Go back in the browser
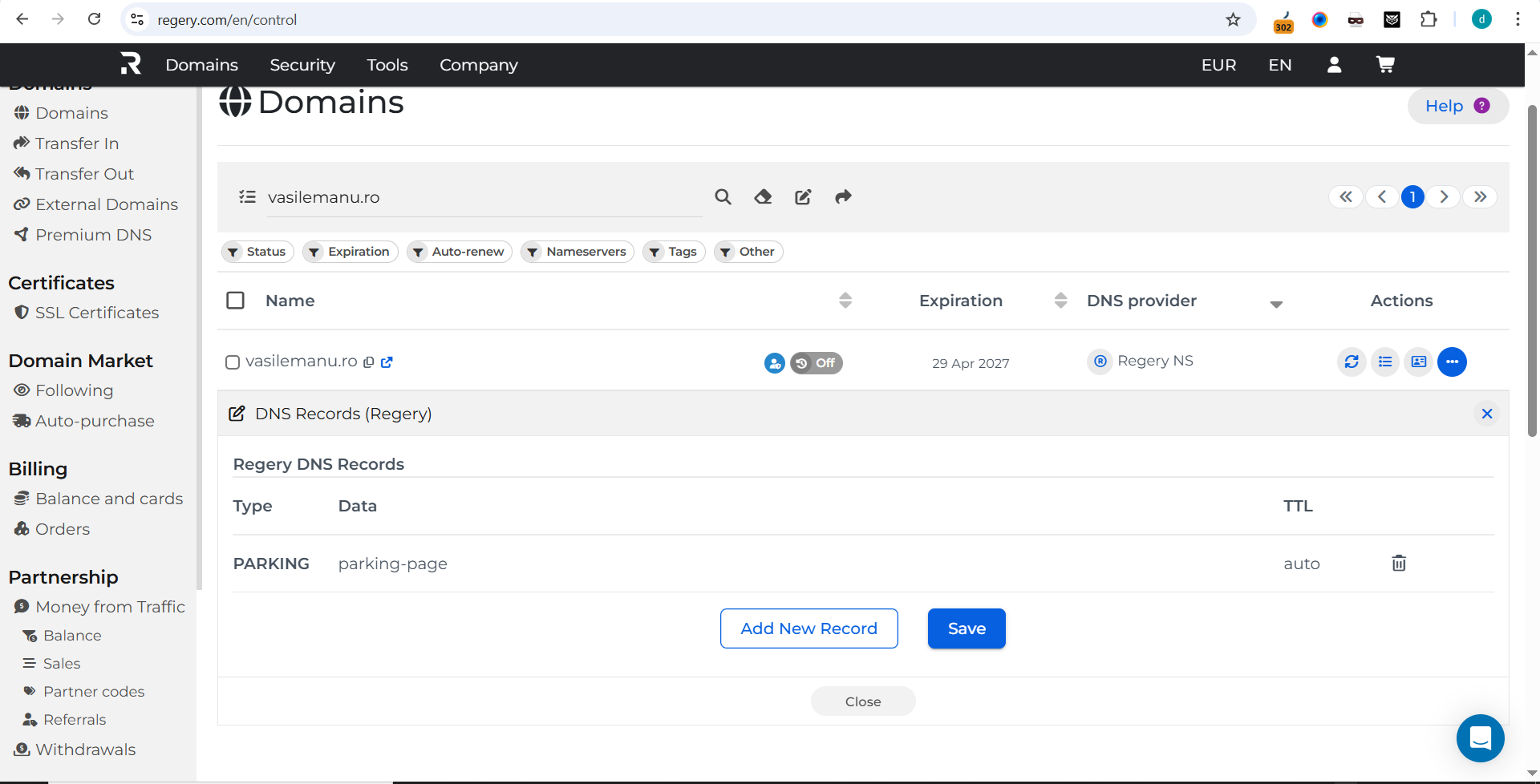This screenshot has width=1540, height=784. pyautogui.click(x=22, y=19)
